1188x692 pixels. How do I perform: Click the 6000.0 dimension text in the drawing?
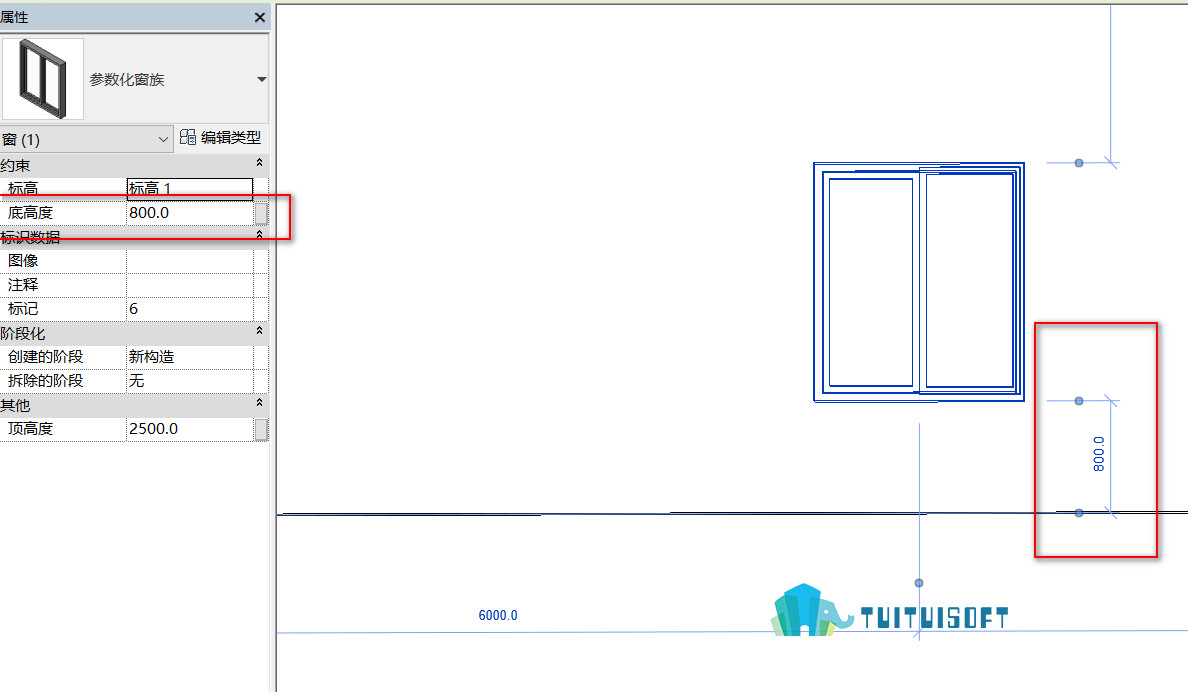(498, 615)
